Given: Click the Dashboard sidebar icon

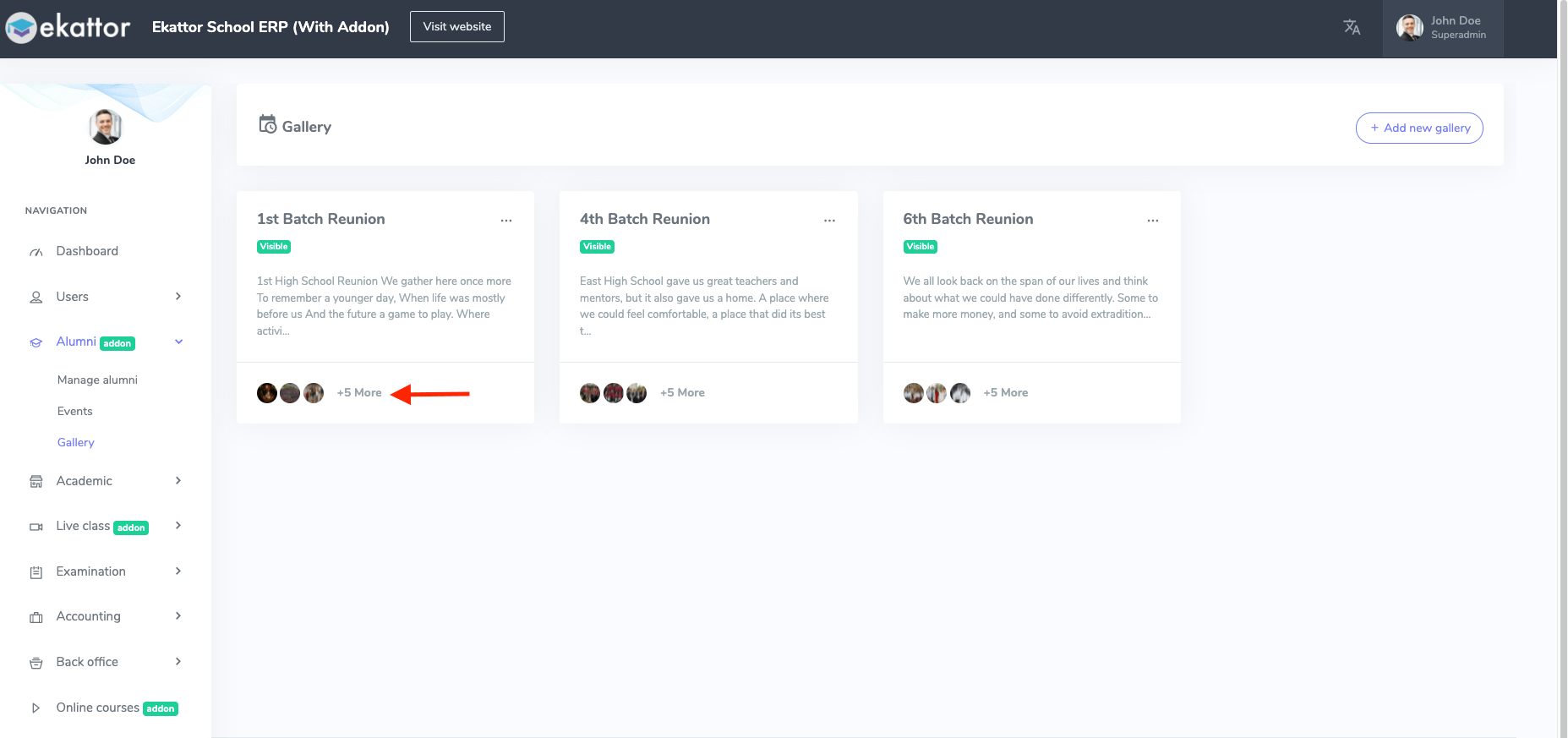Looking at the screenshot, I should tap(36, 252).
